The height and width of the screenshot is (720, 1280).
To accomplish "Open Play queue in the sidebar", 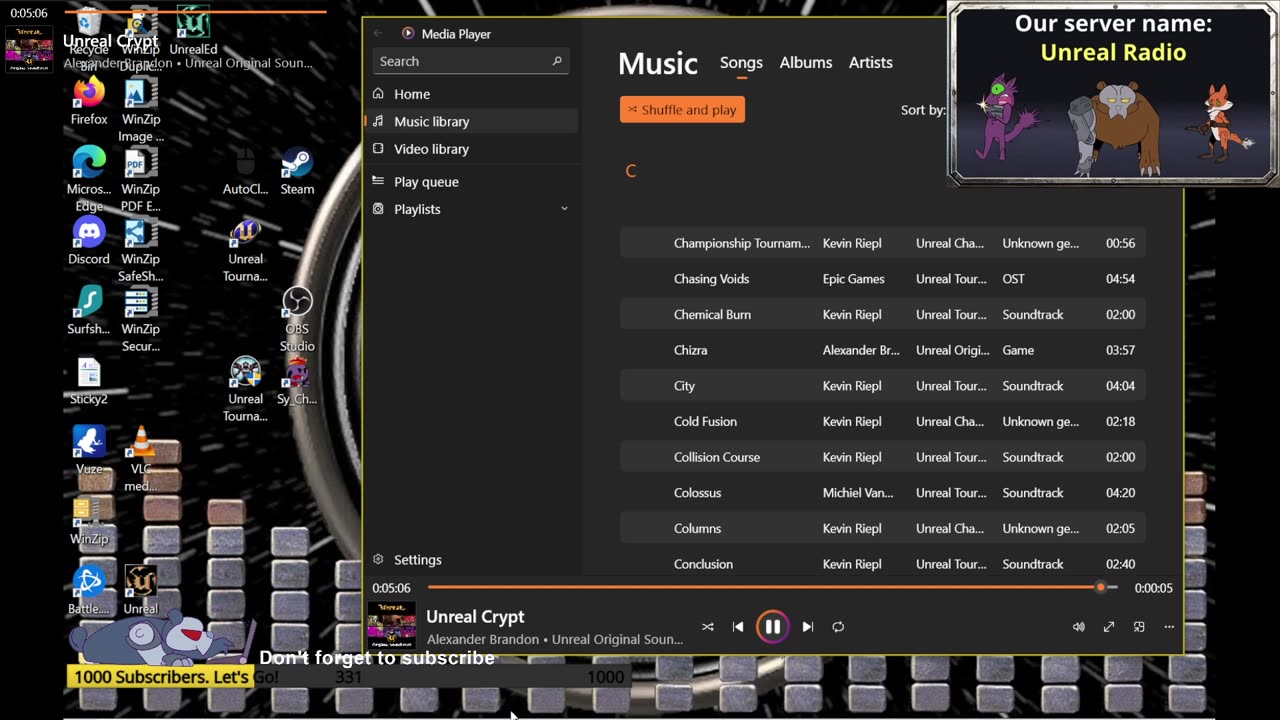I will [x=471, y=182].
